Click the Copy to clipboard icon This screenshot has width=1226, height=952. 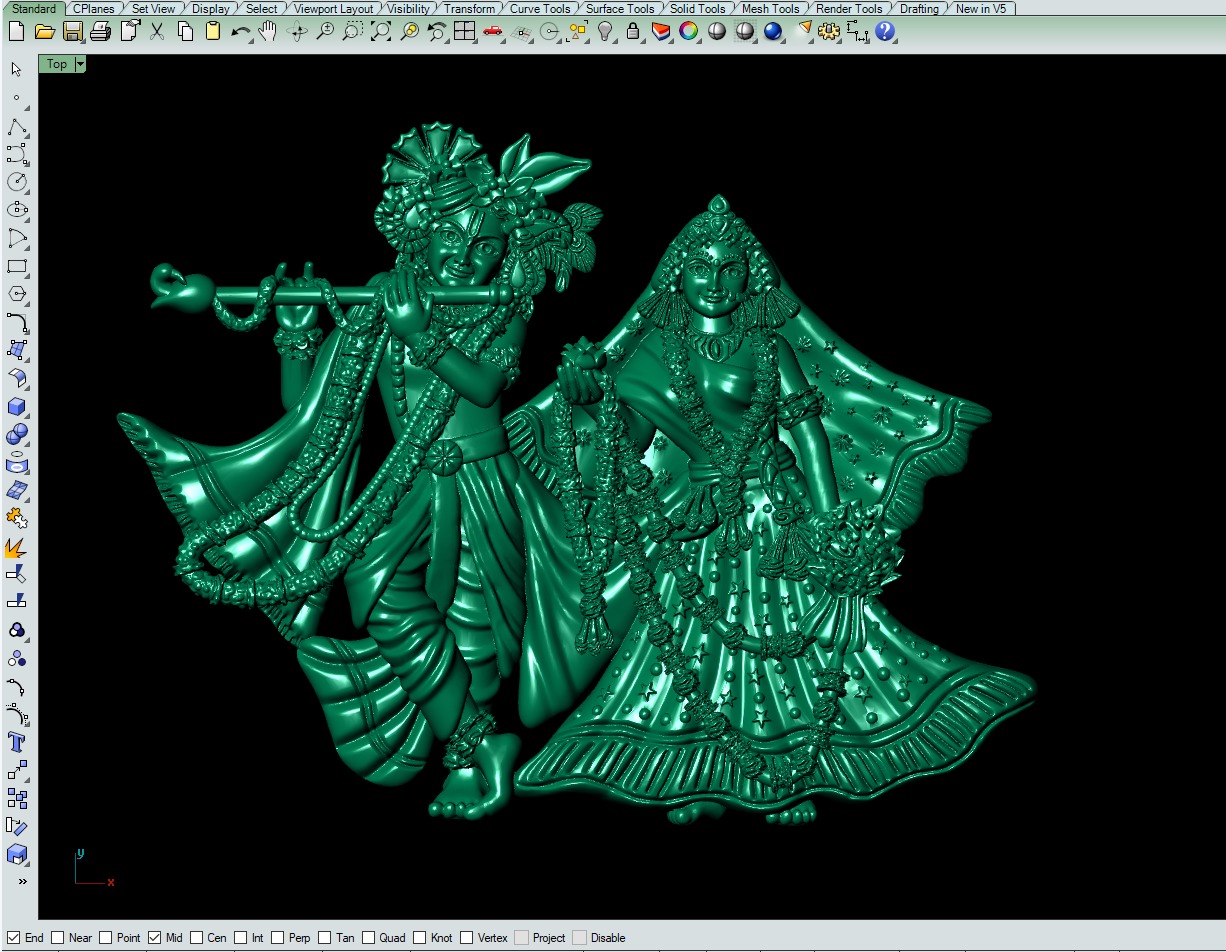click(185, 31)
